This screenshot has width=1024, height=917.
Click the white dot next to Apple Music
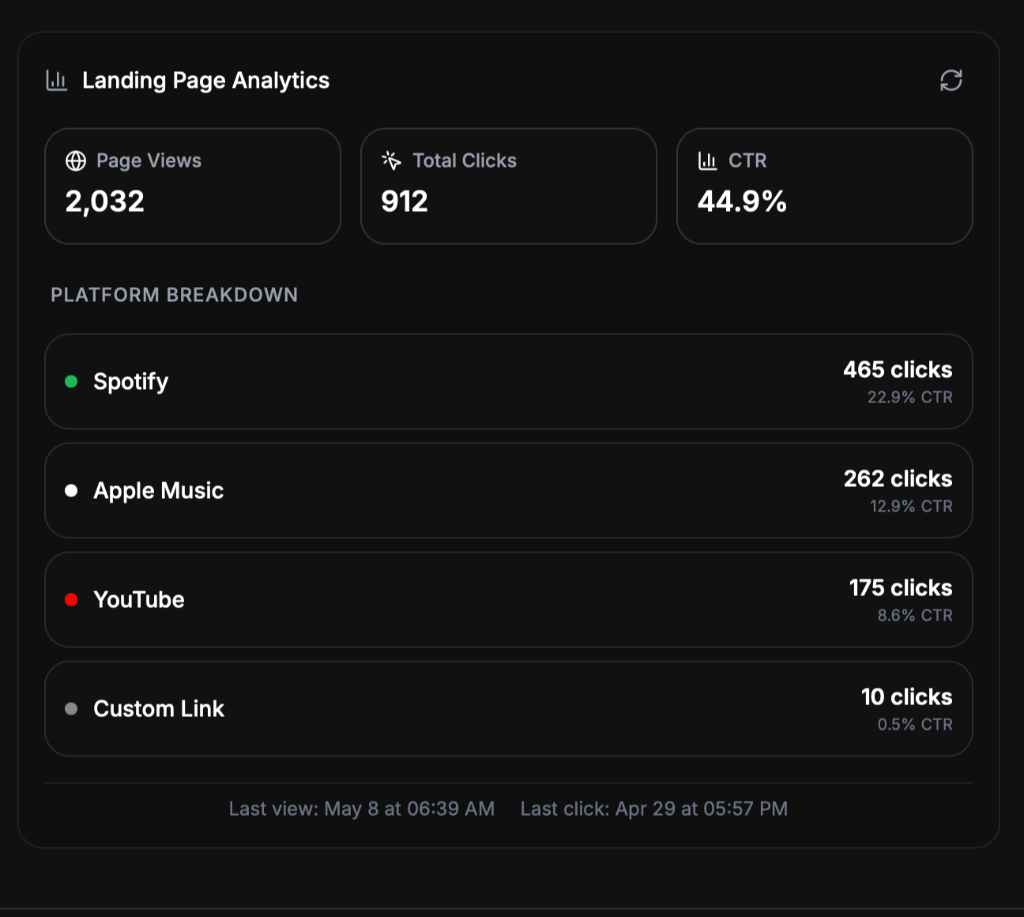[71, 491]
